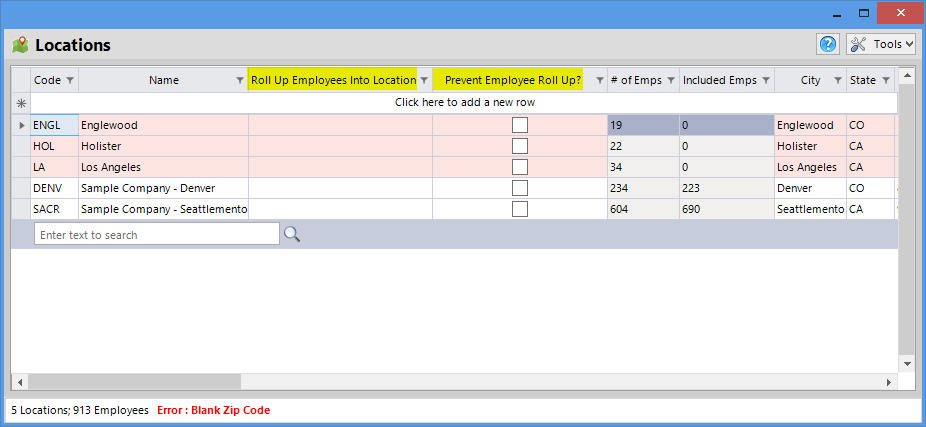This screenshot has width=926, height=427.
Task: Click the horizontal scrollbar thumb
Action: [x=134, y=382]
